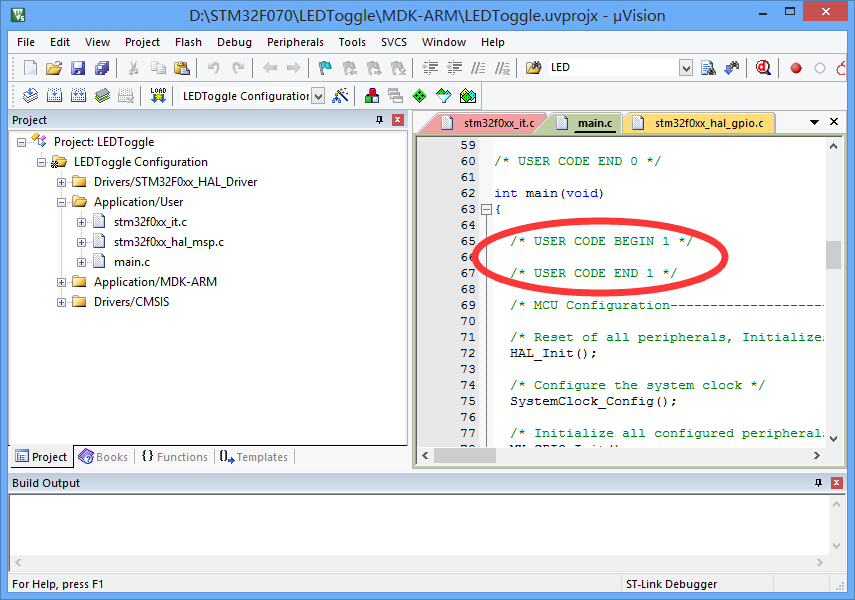
Task: Cut selection with the scissors icon
Action: pyautogui.click(x=133, y=68)
